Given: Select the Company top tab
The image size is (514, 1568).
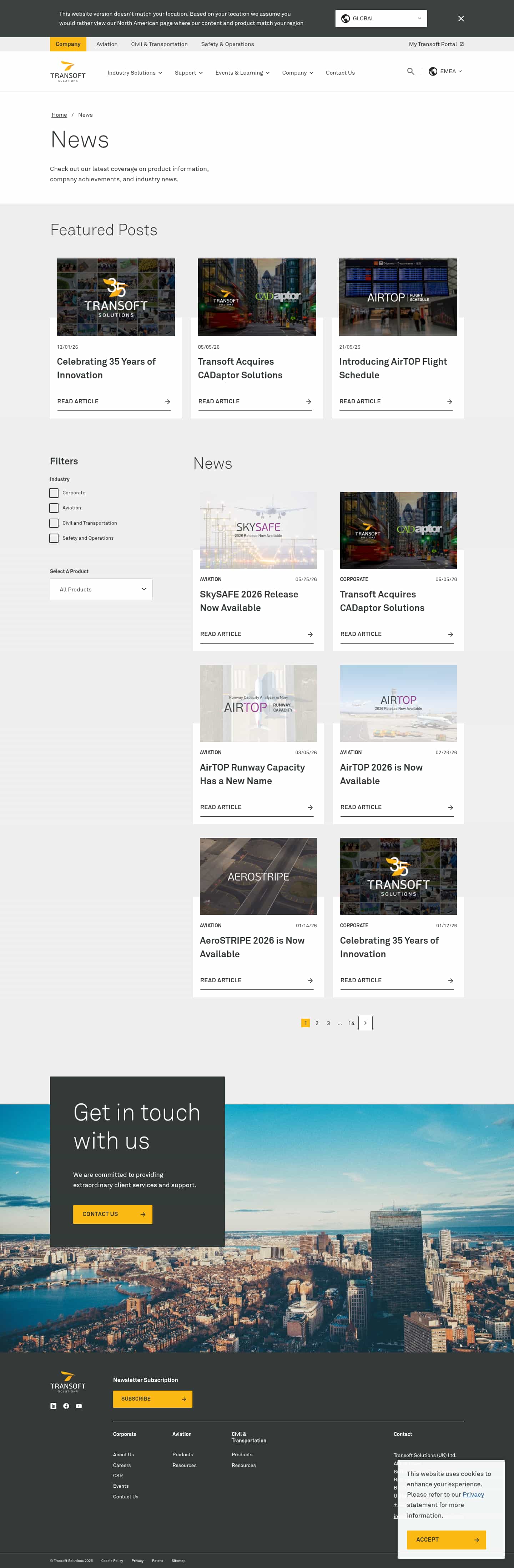Looking at the screenshot, I should click(67, 44).
